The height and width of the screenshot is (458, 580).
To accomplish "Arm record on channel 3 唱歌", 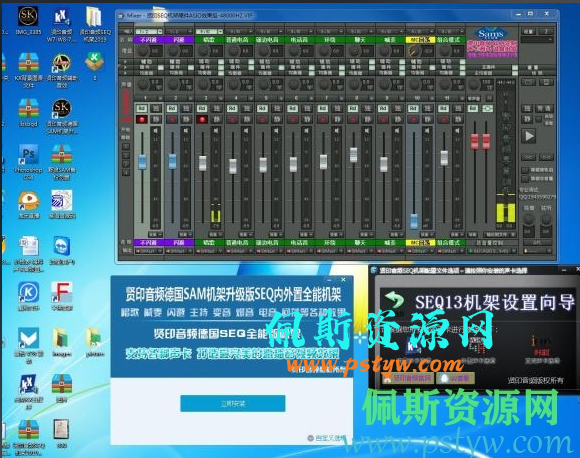I will point(202,119).
